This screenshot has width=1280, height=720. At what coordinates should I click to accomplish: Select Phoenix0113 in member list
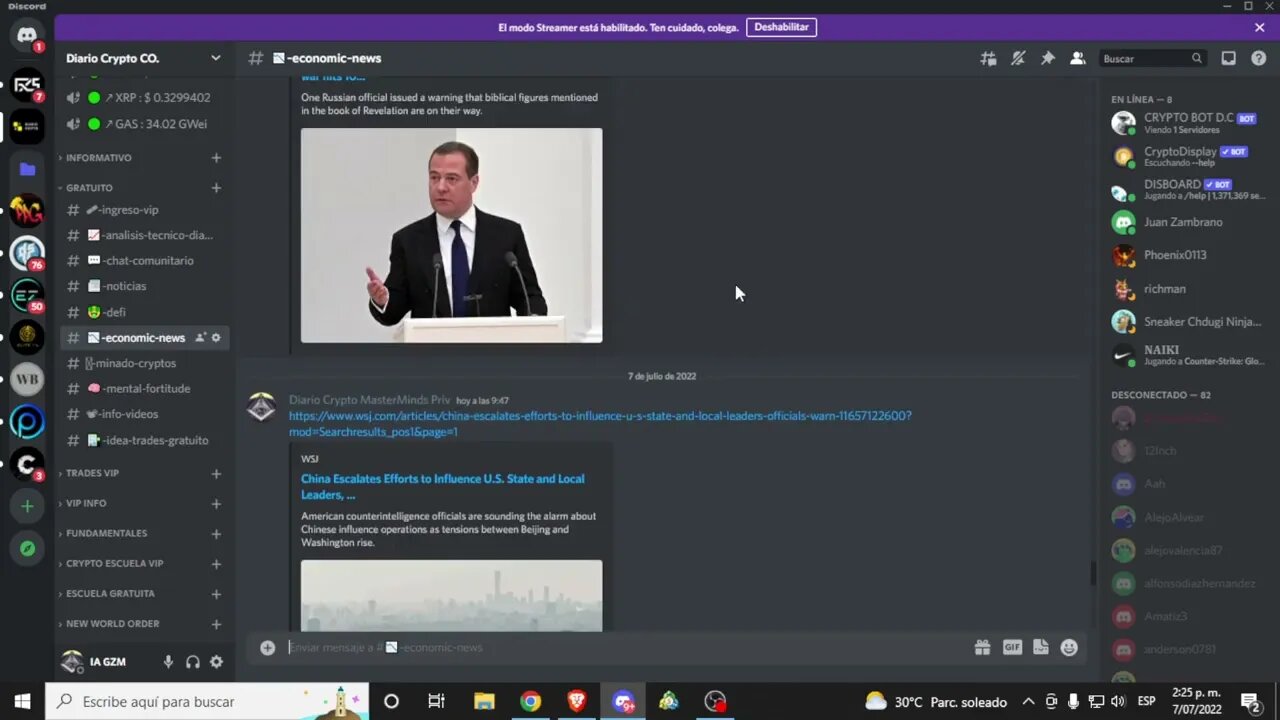(1187, 255)
